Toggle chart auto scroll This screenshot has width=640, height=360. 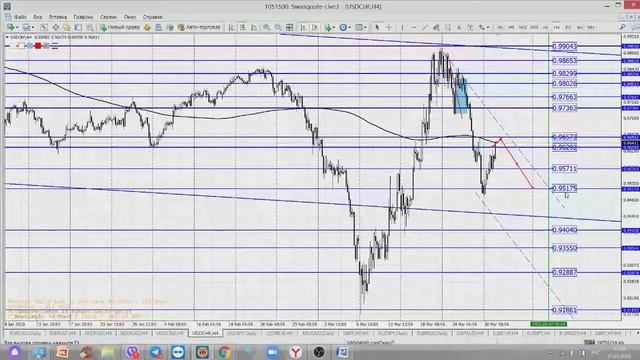[303, 27]
